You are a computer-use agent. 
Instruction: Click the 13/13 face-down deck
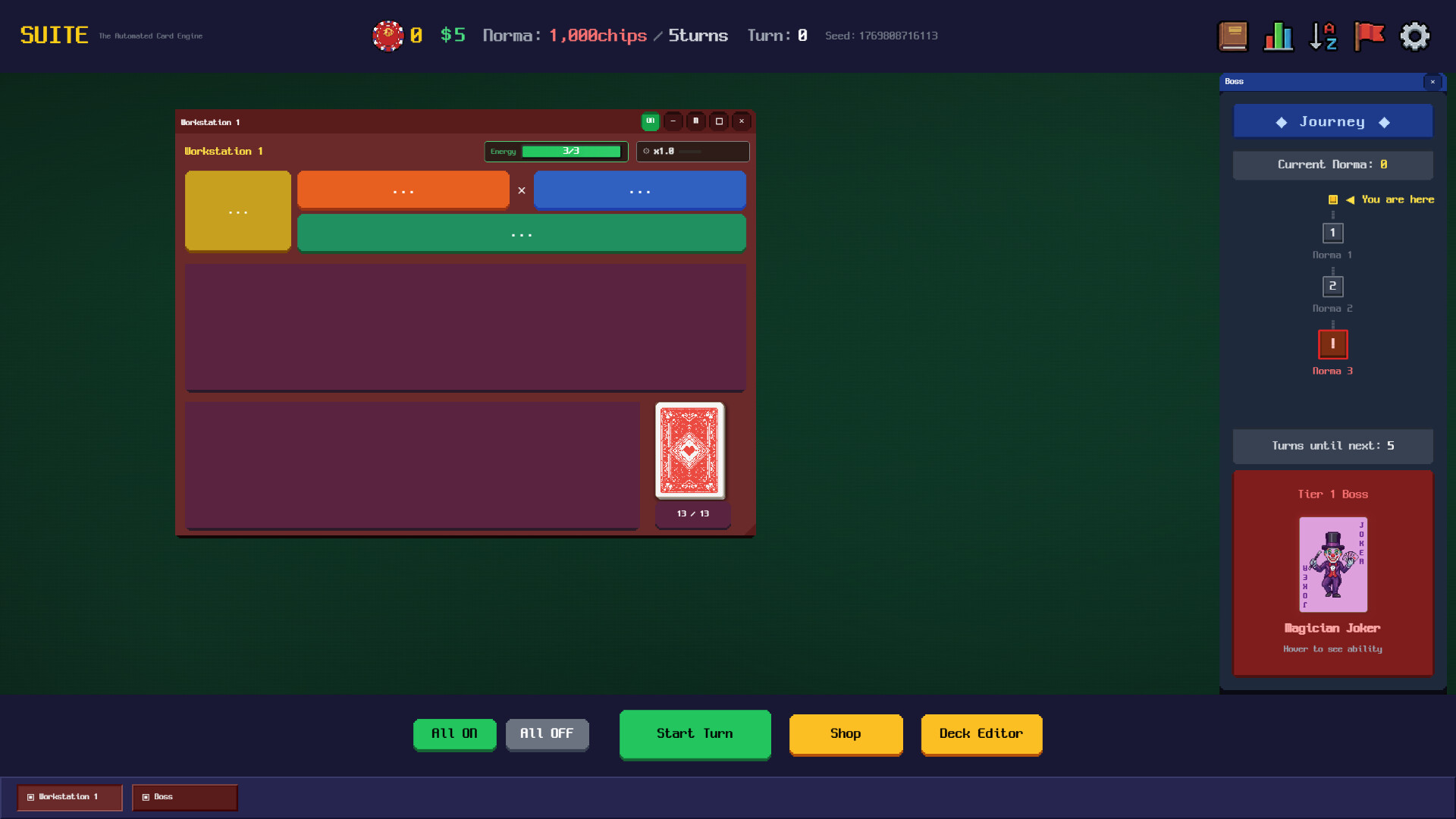tap(689, 450)
